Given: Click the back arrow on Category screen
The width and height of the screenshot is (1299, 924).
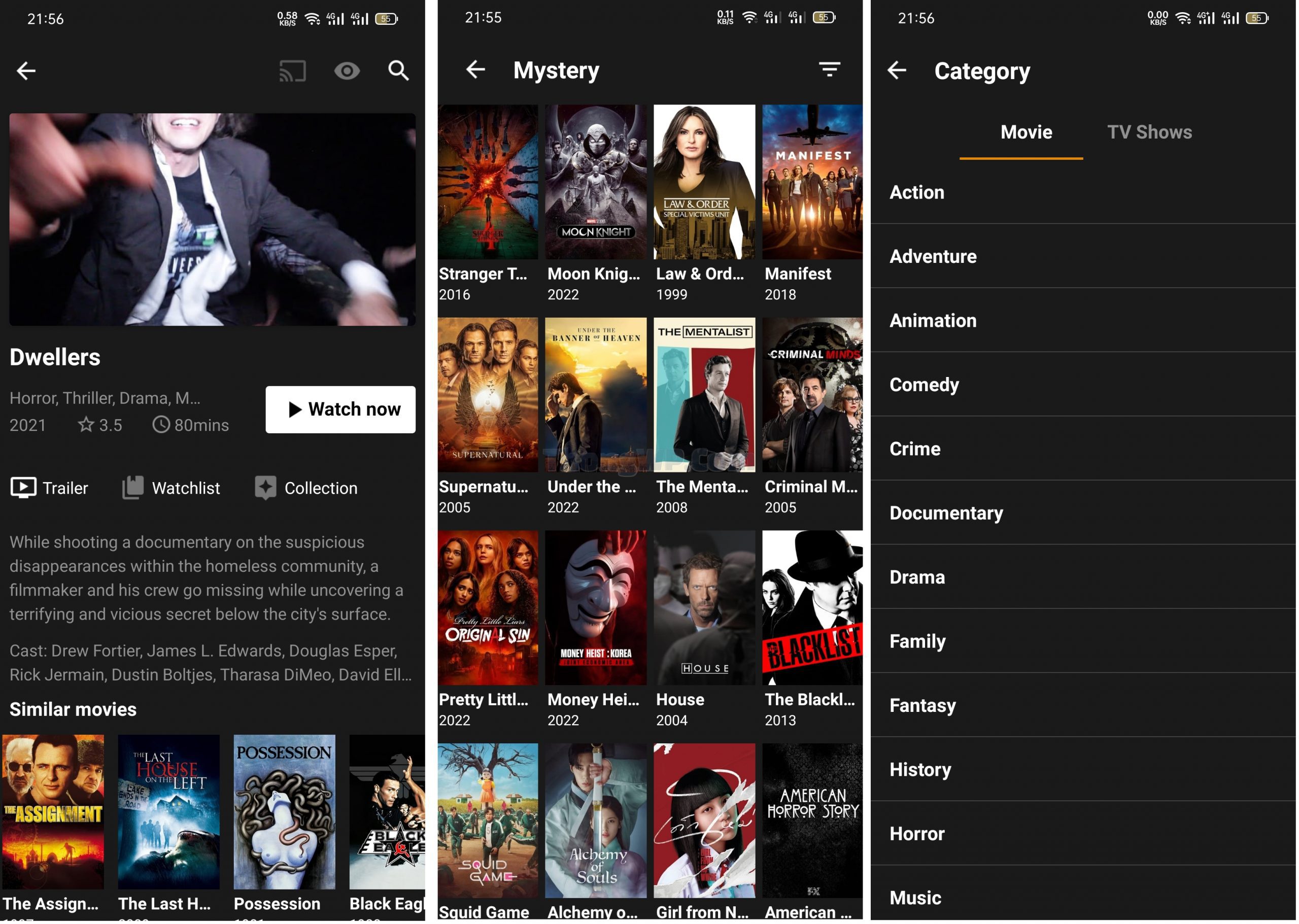Looking at the screenshot, I should pos(895,70).
